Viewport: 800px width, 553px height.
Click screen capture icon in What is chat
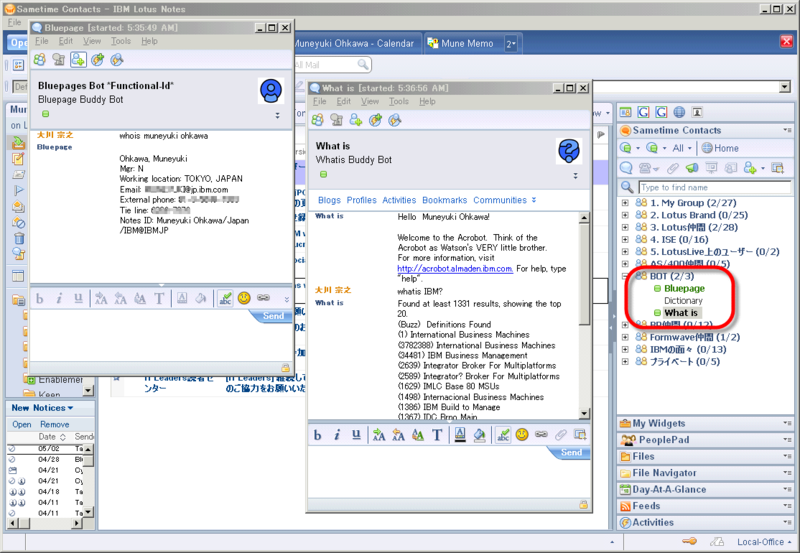tap(580, 435)
